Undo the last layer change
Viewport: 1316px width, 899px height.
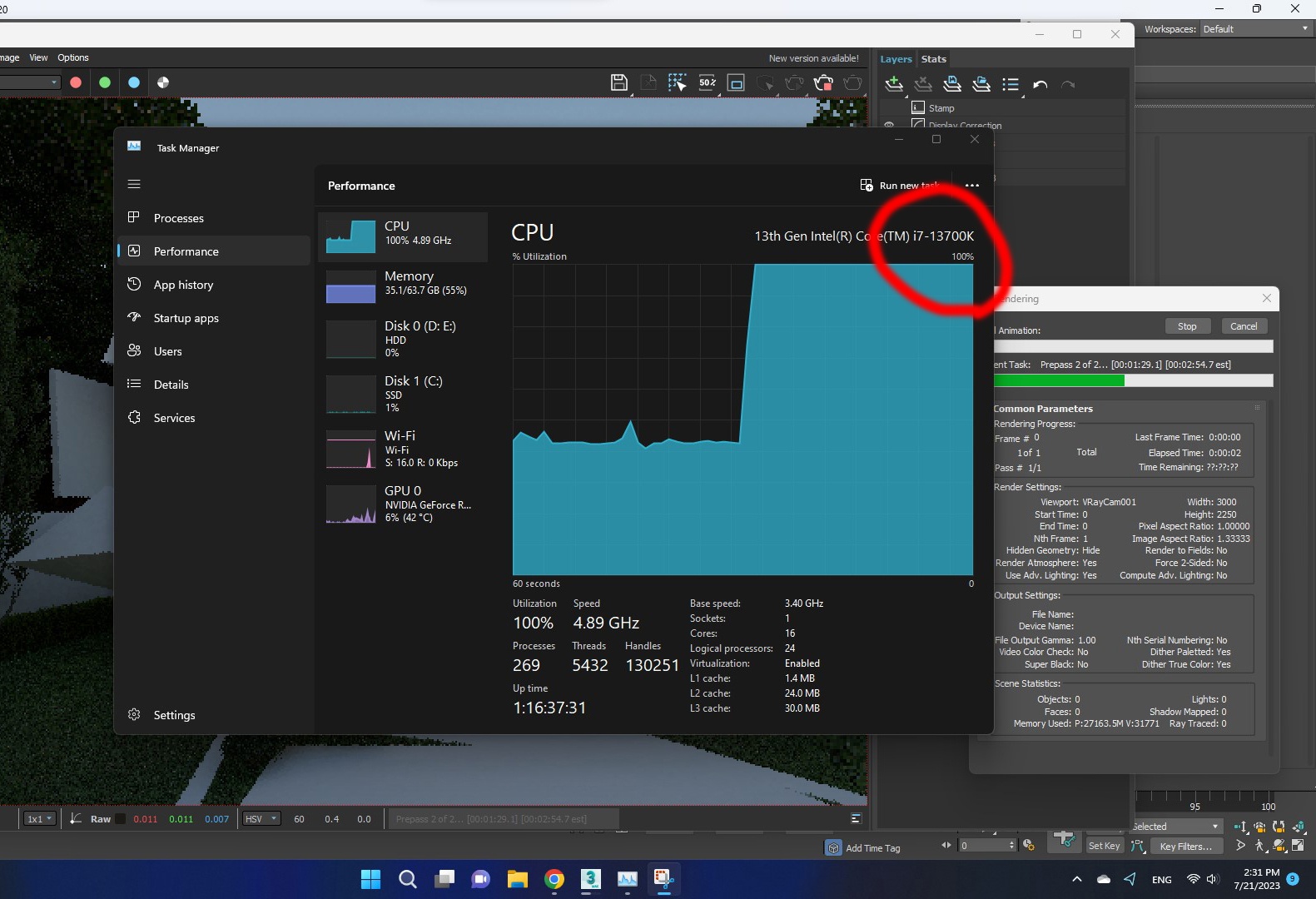[x=1040, y=84]
